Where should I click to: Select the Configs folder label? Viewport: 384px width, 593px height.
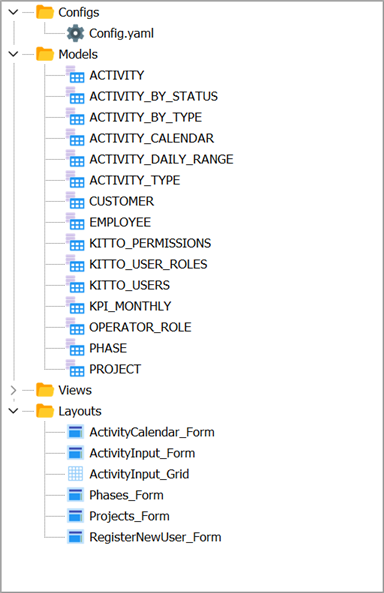click(79, 12)
